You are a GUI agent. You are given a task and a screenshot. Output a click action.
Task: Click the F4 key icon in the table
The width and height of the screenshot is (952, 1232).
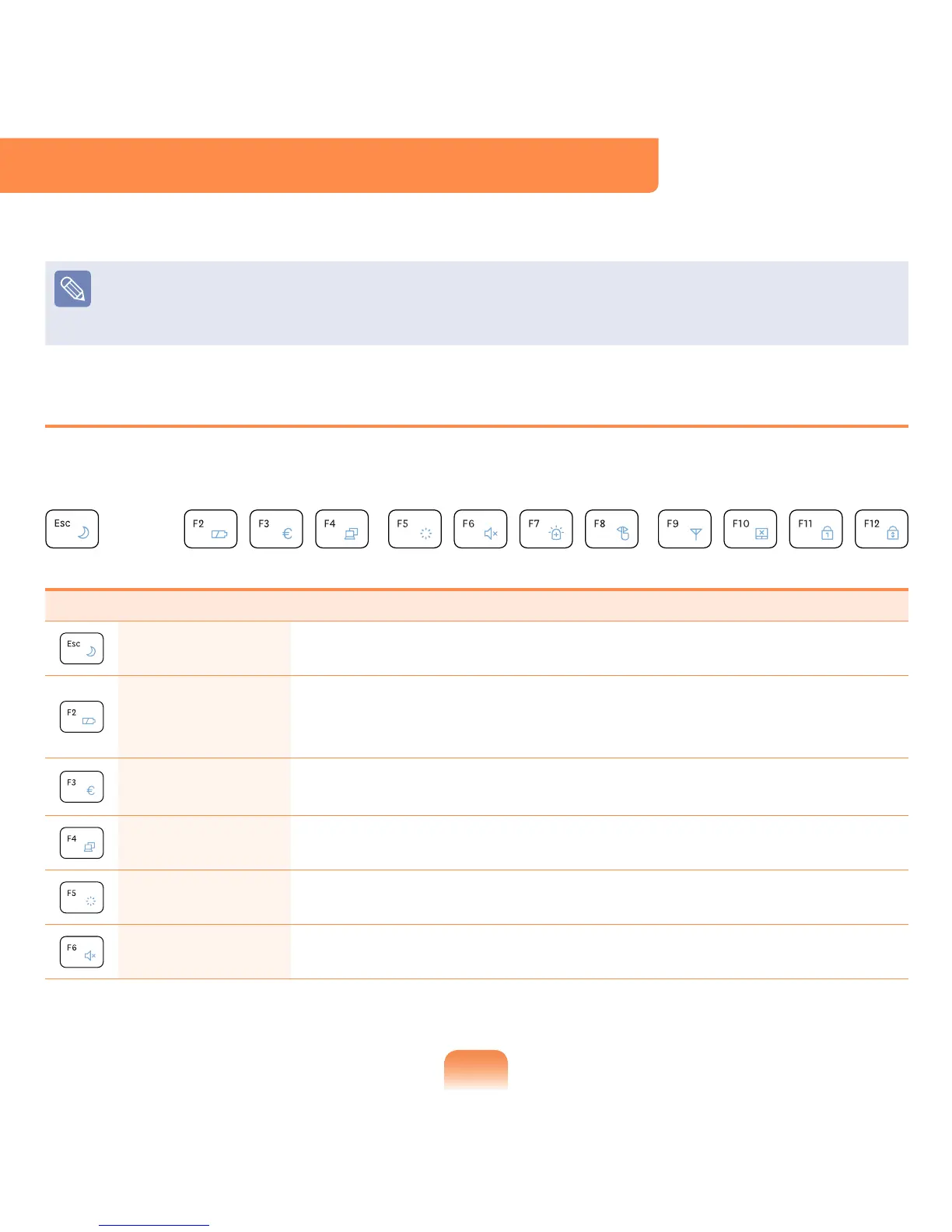[x=82, y=843]
